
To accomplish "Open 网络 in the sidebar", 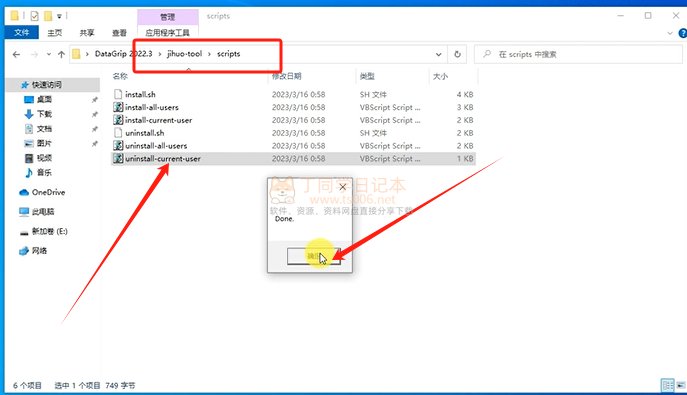I will [x=39, y=250].
